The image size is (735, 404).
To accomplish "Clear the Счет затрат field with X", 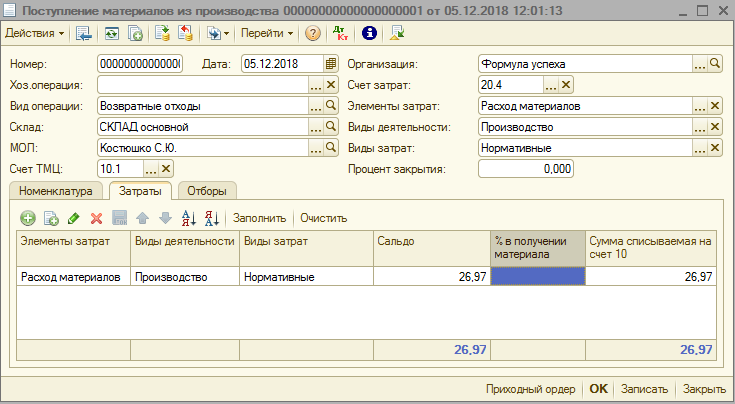I will point(566,85).
